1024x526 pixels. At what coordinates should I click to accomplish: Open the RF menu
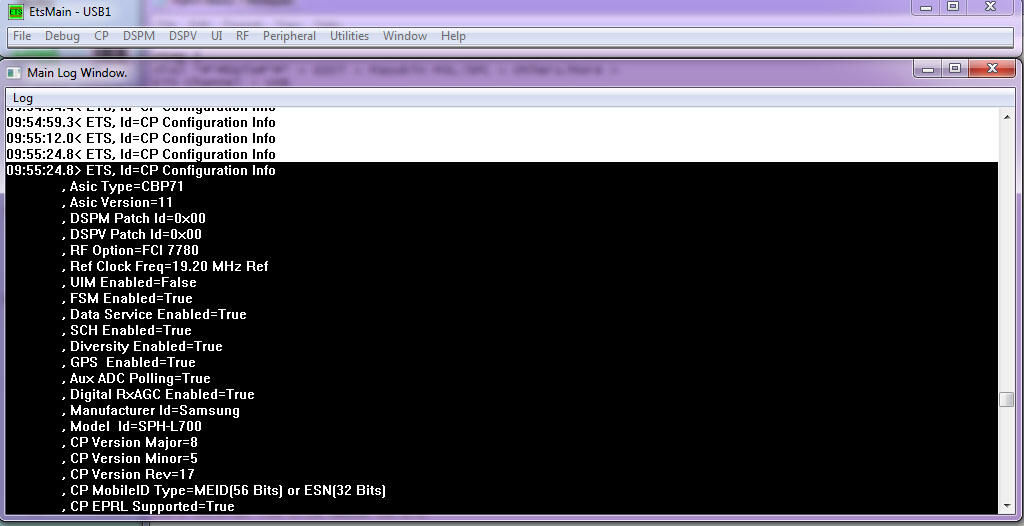(242, 36)
